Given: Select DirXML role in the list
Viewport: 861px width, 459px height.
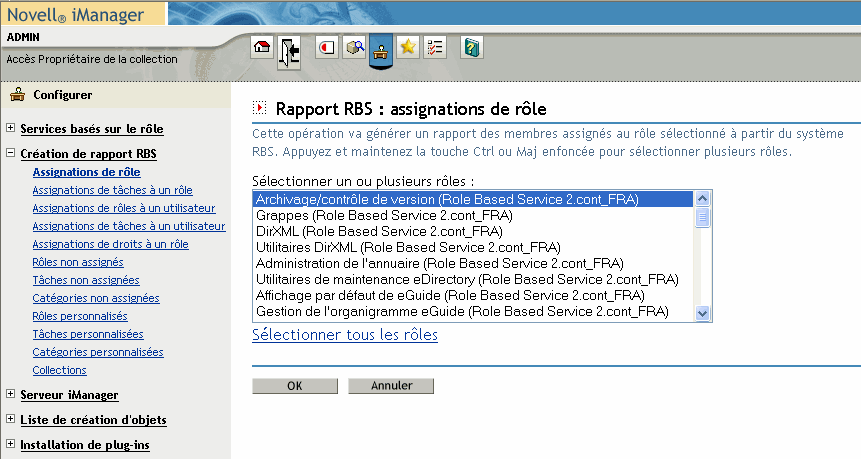Looking at the screenshot, I should 473,231.
